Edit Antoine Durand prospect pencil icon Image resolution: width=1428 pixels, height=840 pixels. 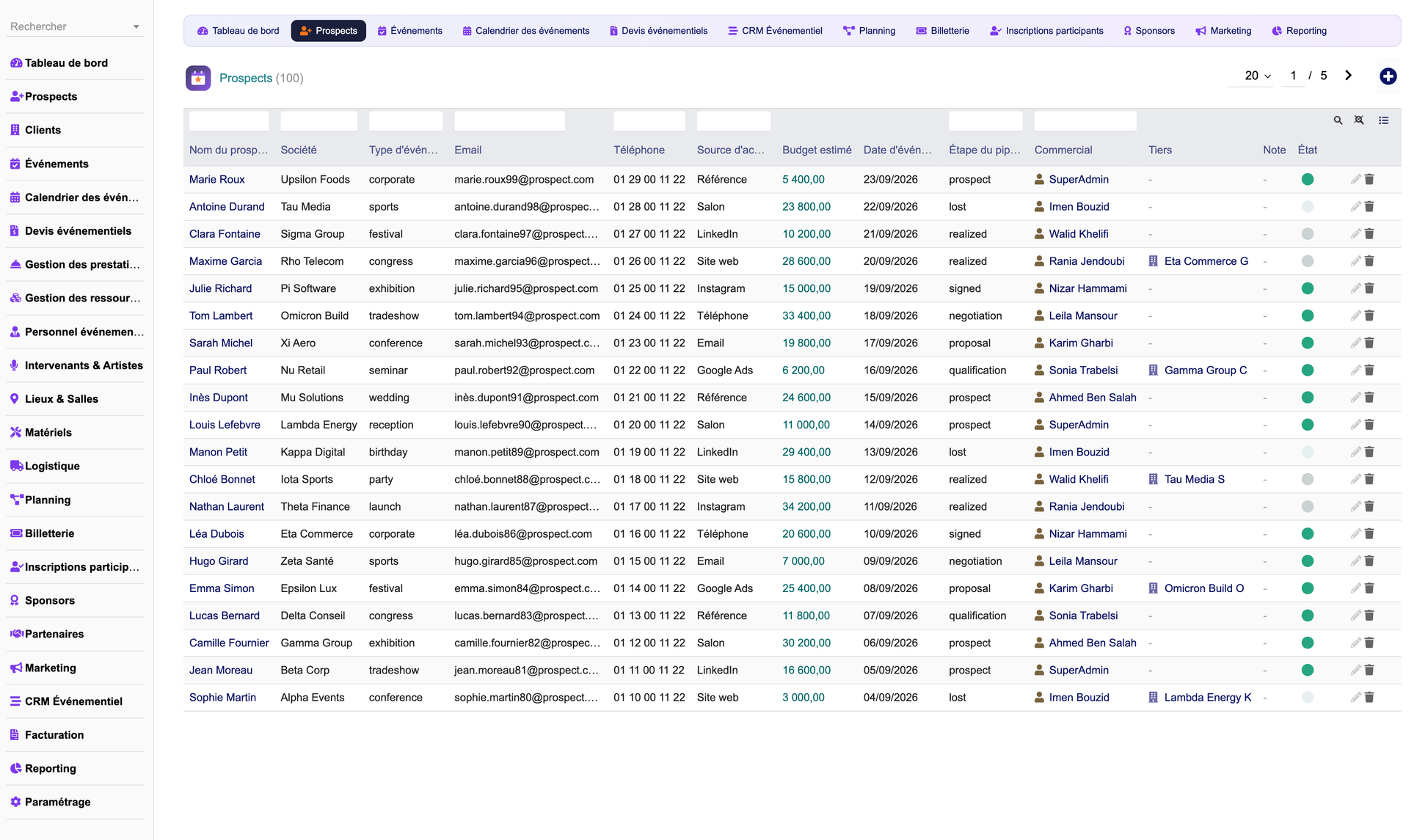(x=1355, y=207)
